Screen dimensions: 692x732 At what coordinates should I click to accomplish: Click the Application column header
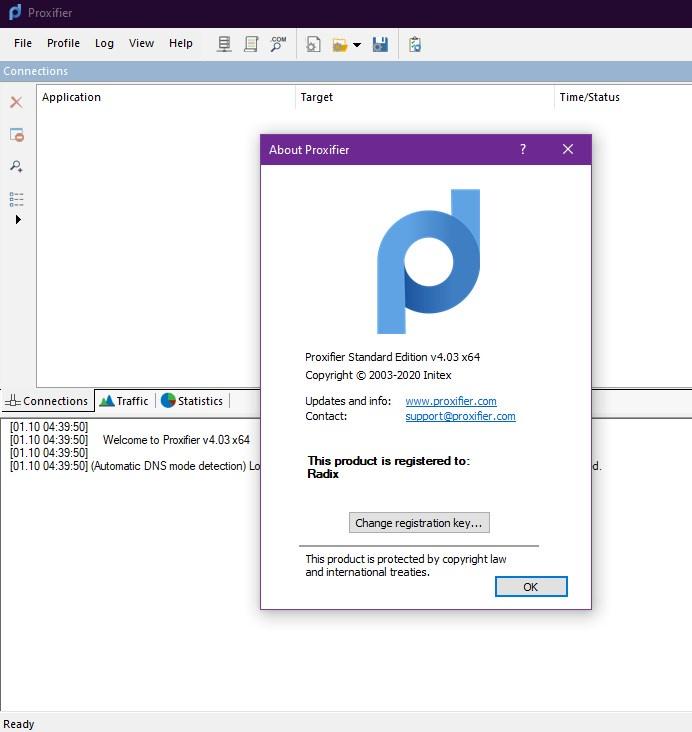71,97
